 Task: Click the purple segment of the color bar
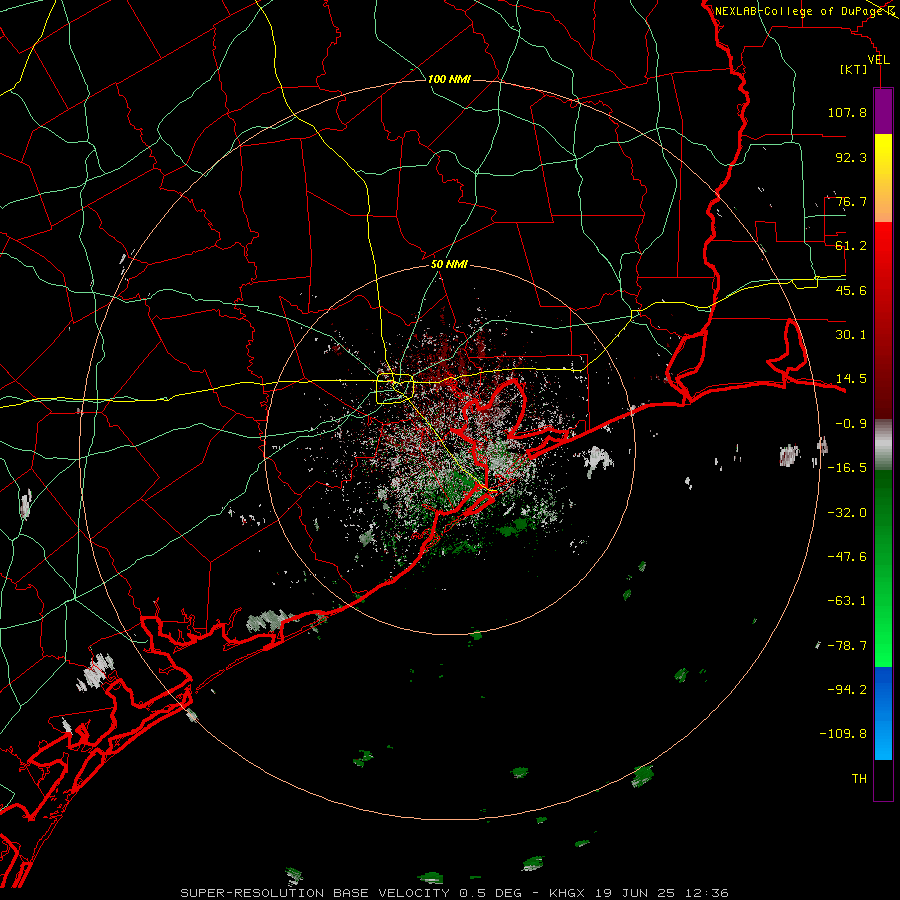[x=883, y=111]
